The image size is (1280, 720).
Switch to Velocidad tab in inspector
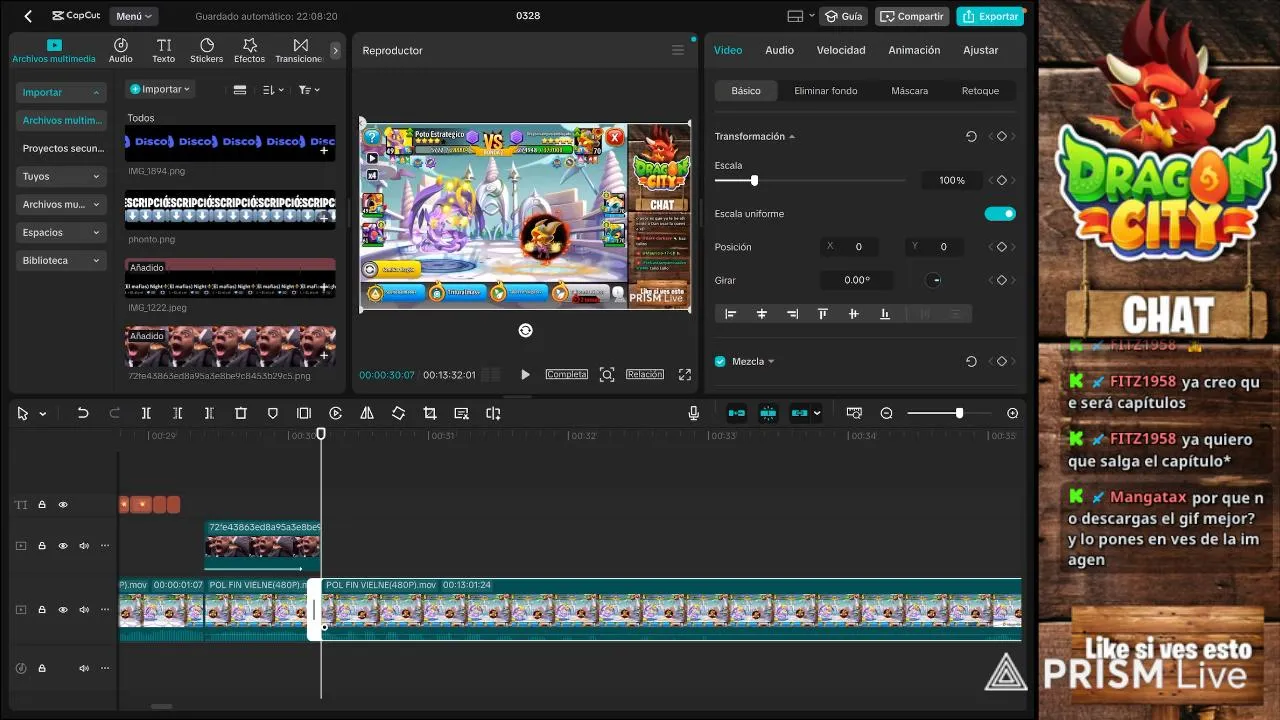coord(841,50)
